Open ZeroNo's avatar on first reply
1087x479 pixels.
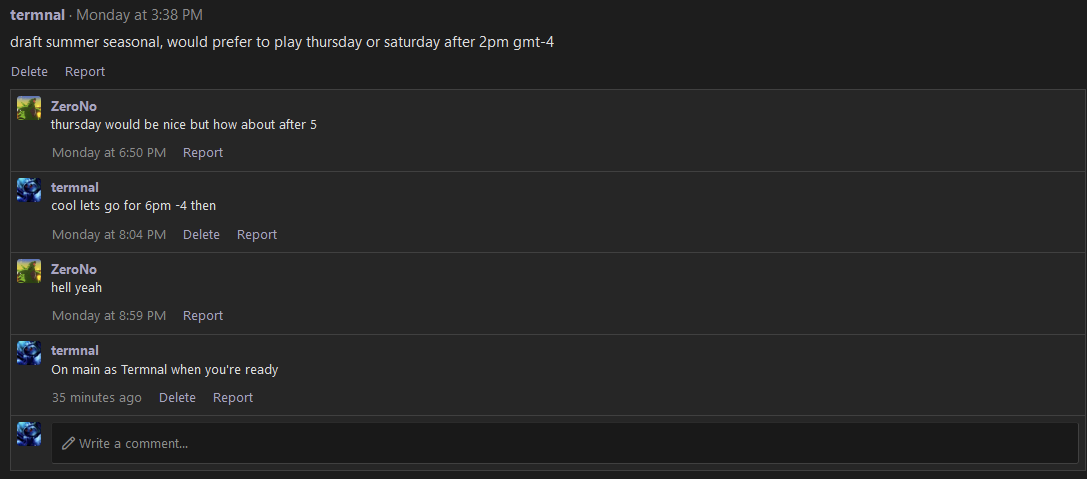(x=29, y=108)
